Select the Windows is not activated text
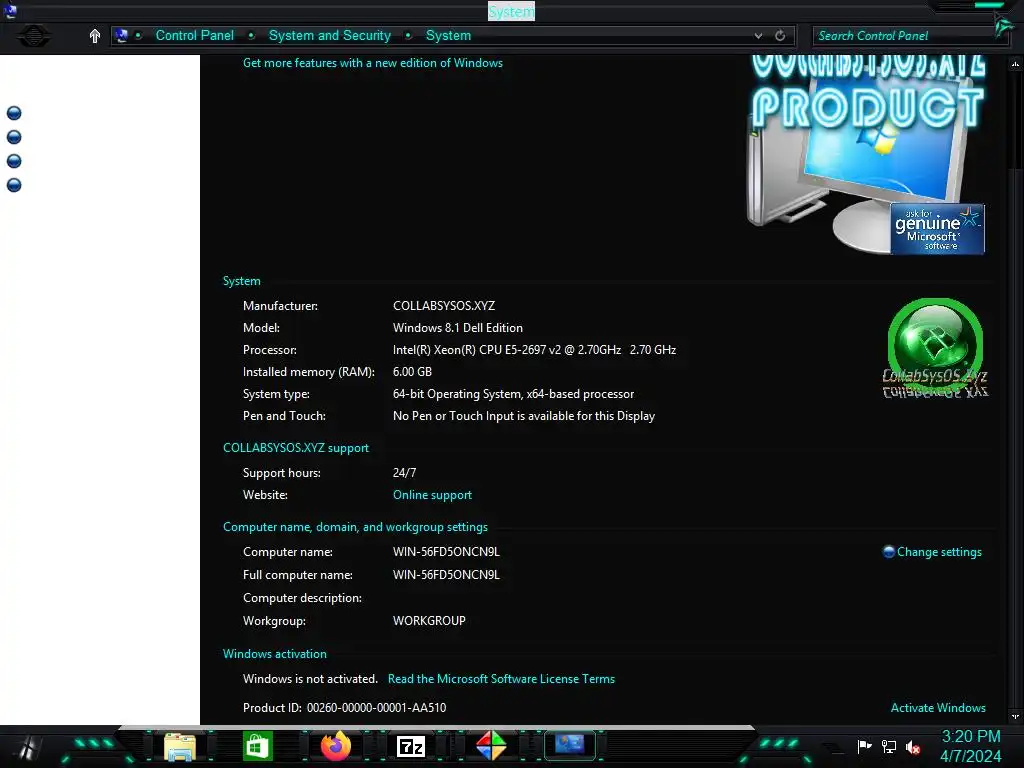The height and width of the screenshot is (768, 1024). click(x=310, y=679)
